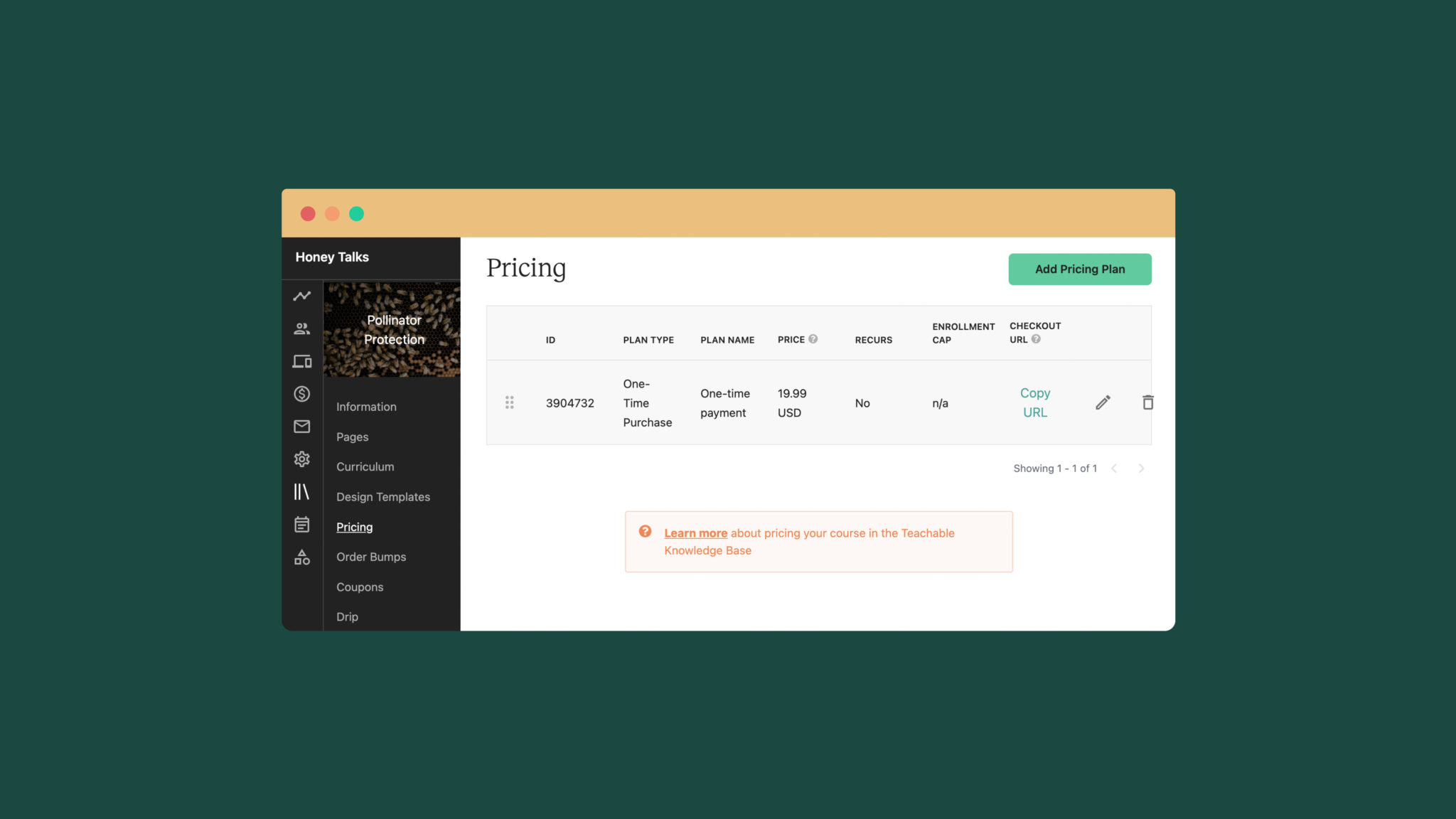Screen dimensions: 1456x819
Task: Select the settings gear icon in sidebar
Action: point(301,459)
